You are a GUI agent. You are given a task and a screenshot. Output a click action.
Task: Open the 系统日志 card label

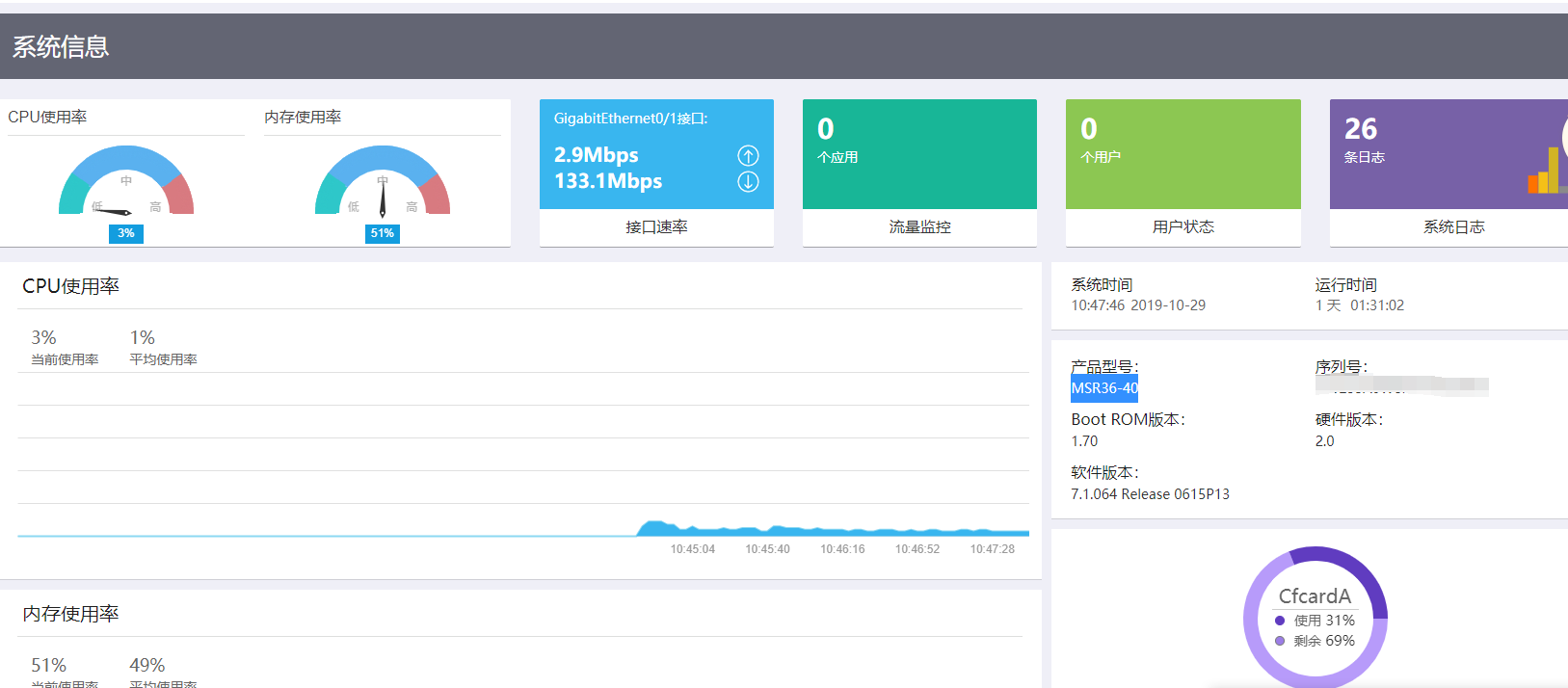(1453, 227)
